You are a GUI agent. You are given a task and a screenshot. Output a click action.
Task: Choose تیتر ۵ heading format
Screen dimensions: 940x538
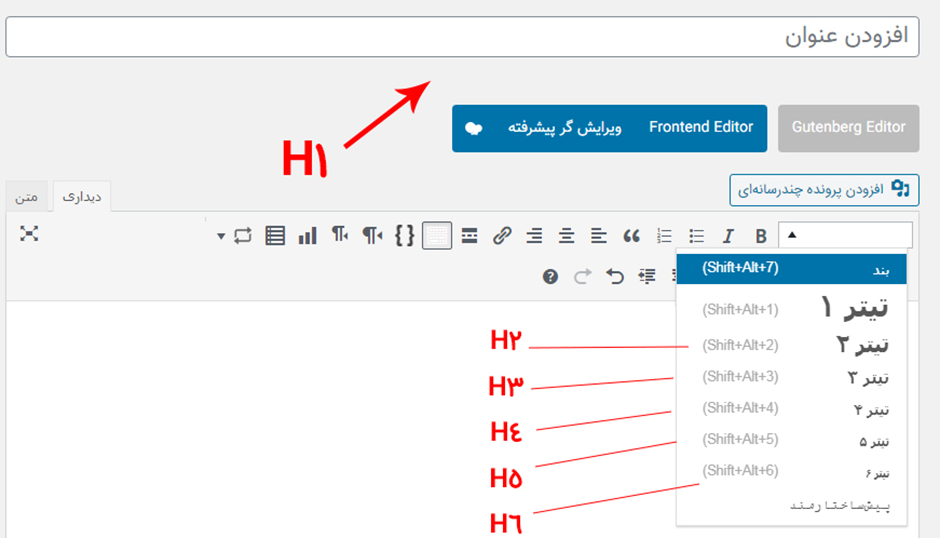coord(791,441)
